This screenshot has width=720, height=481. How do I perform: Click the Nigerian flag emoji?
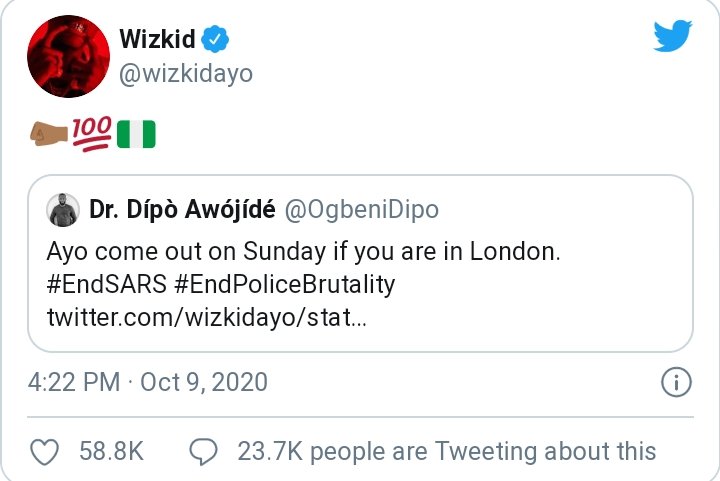136,134
